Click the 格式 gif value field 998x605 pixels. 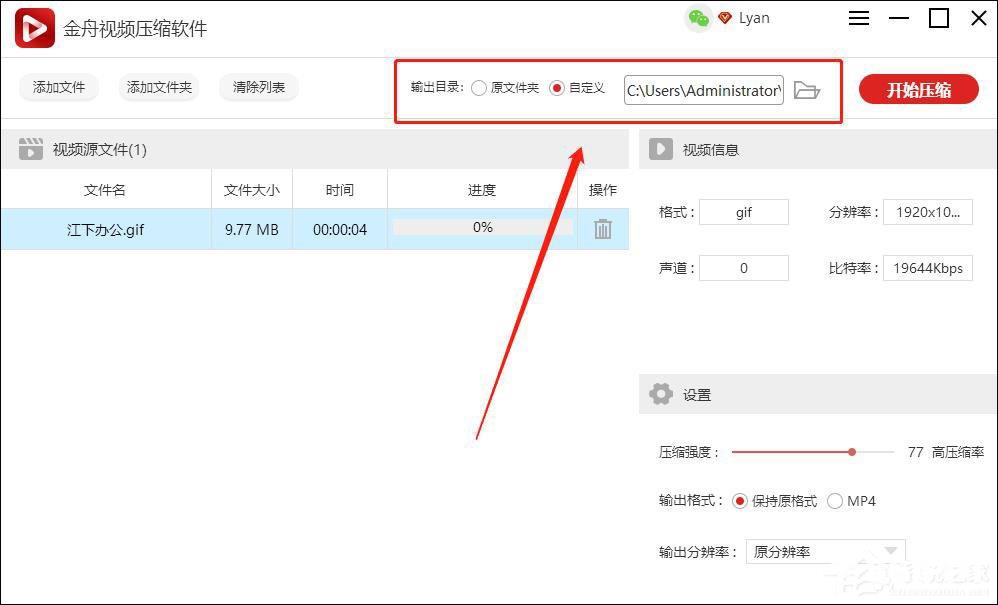(744, 212)
